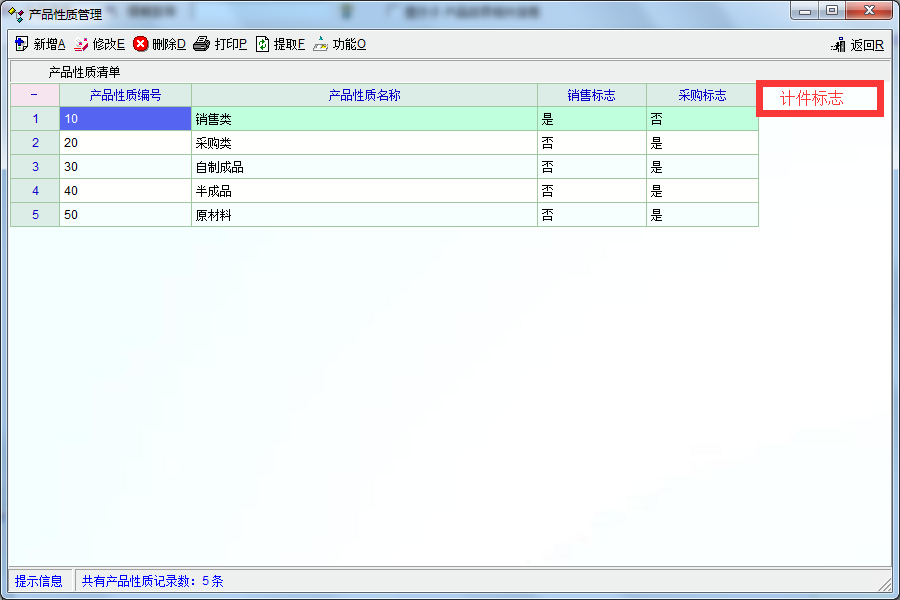
Task: Click the 打印 (Print) printer icon
Action: point(201,44)
